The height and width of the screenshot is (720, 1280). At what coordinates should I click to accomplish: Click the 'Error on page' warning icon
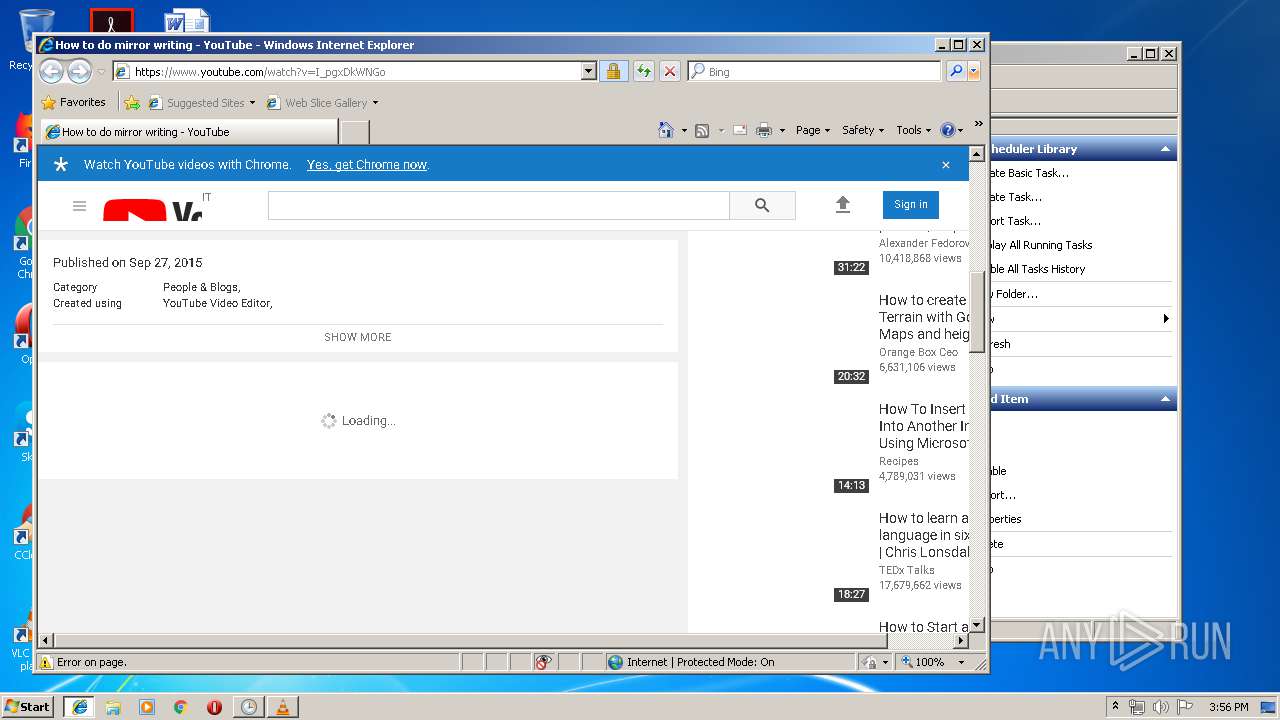point(45,662)
